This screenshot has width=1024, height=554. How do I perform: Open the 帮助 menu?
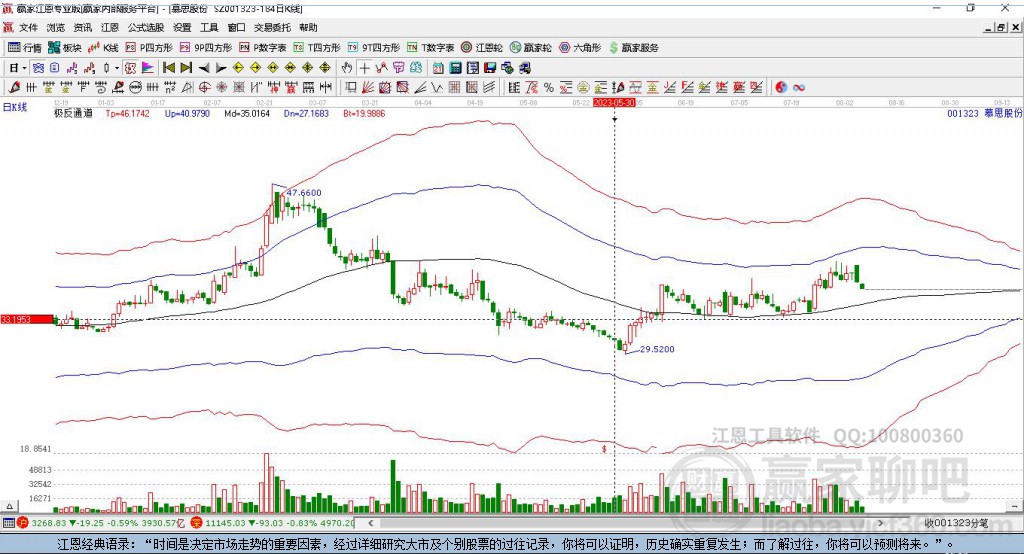308,27
